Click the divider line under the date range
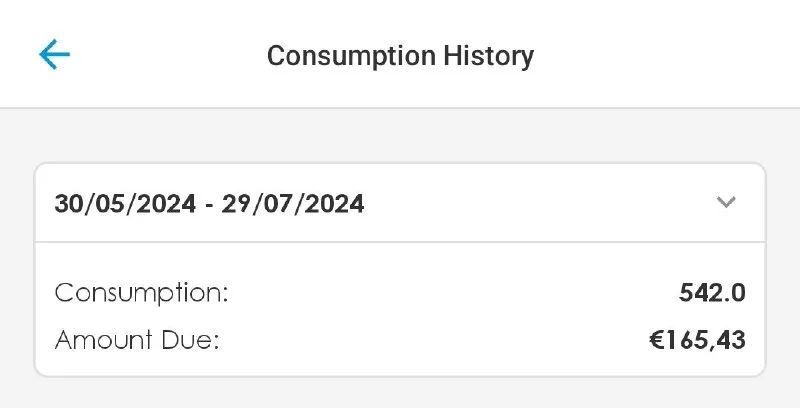Screen dimensions: 800x408 [x=400, y=241]
